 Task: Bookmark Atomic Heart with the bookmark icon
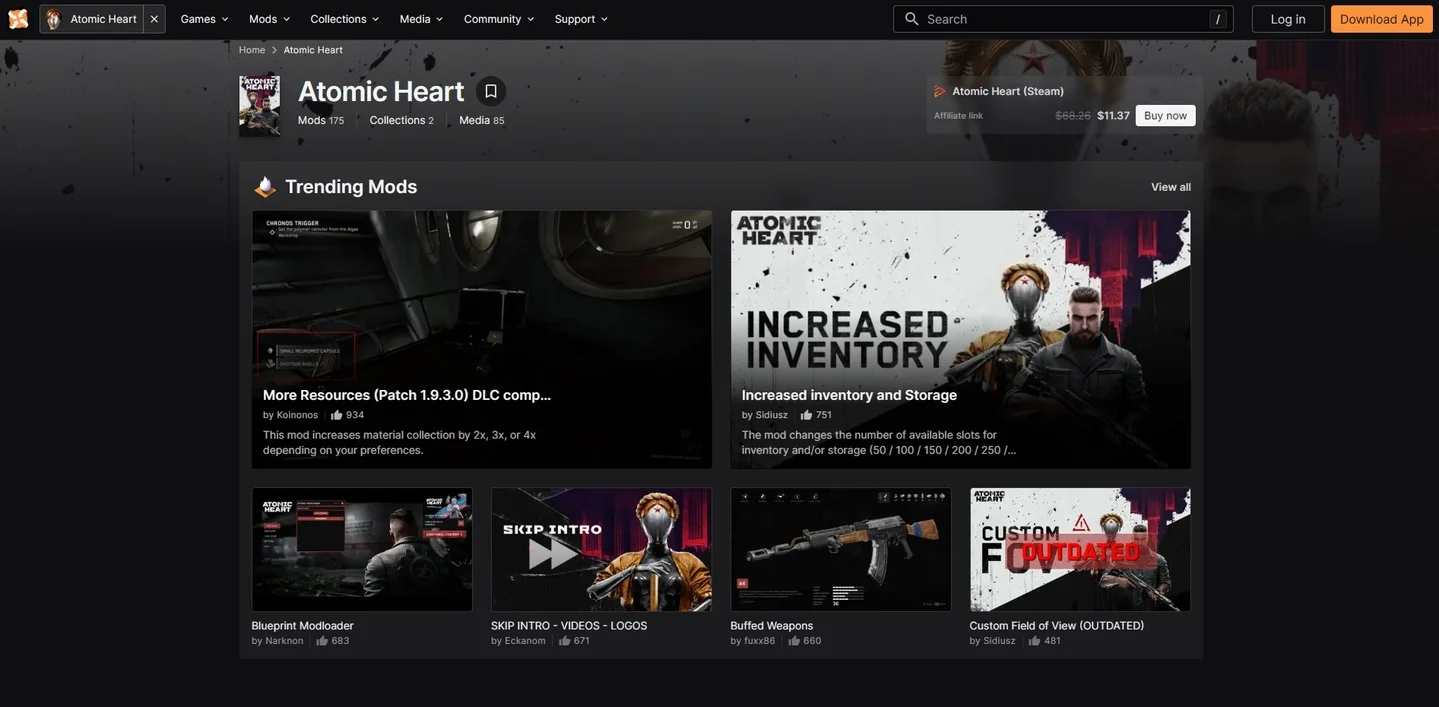[491, 91]
